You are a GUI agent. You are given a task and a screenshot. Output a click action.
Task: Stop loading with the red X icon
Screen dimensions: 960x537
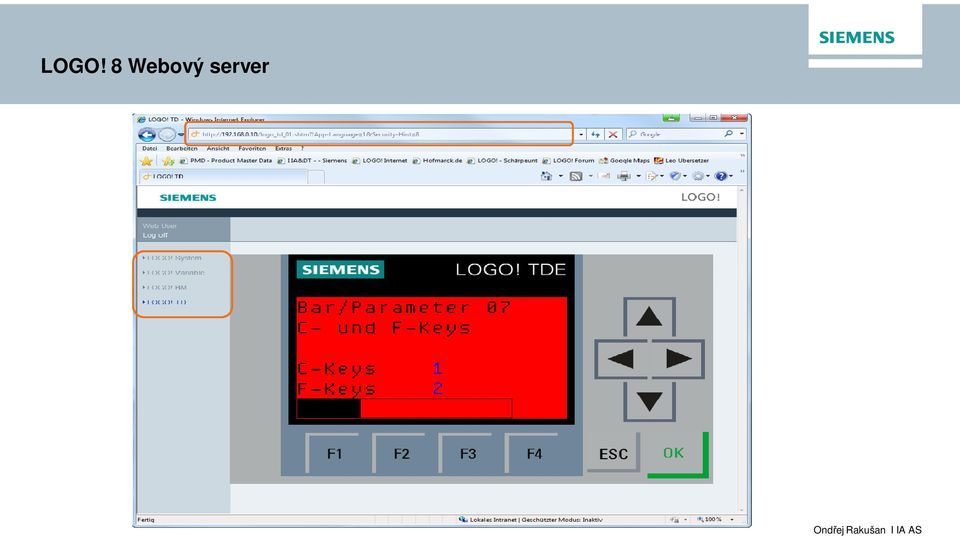[x=612, y=134]
